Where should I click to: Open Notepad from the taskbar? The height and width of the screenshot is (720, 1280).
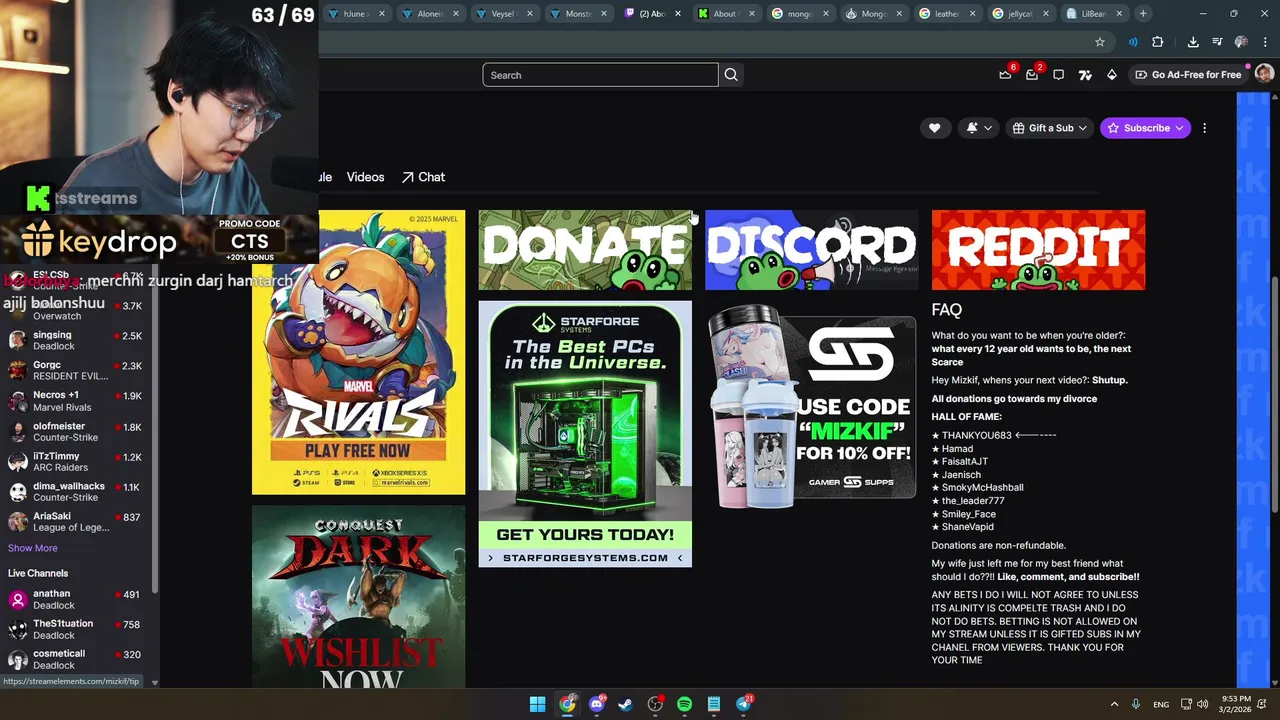coord(714,704)
